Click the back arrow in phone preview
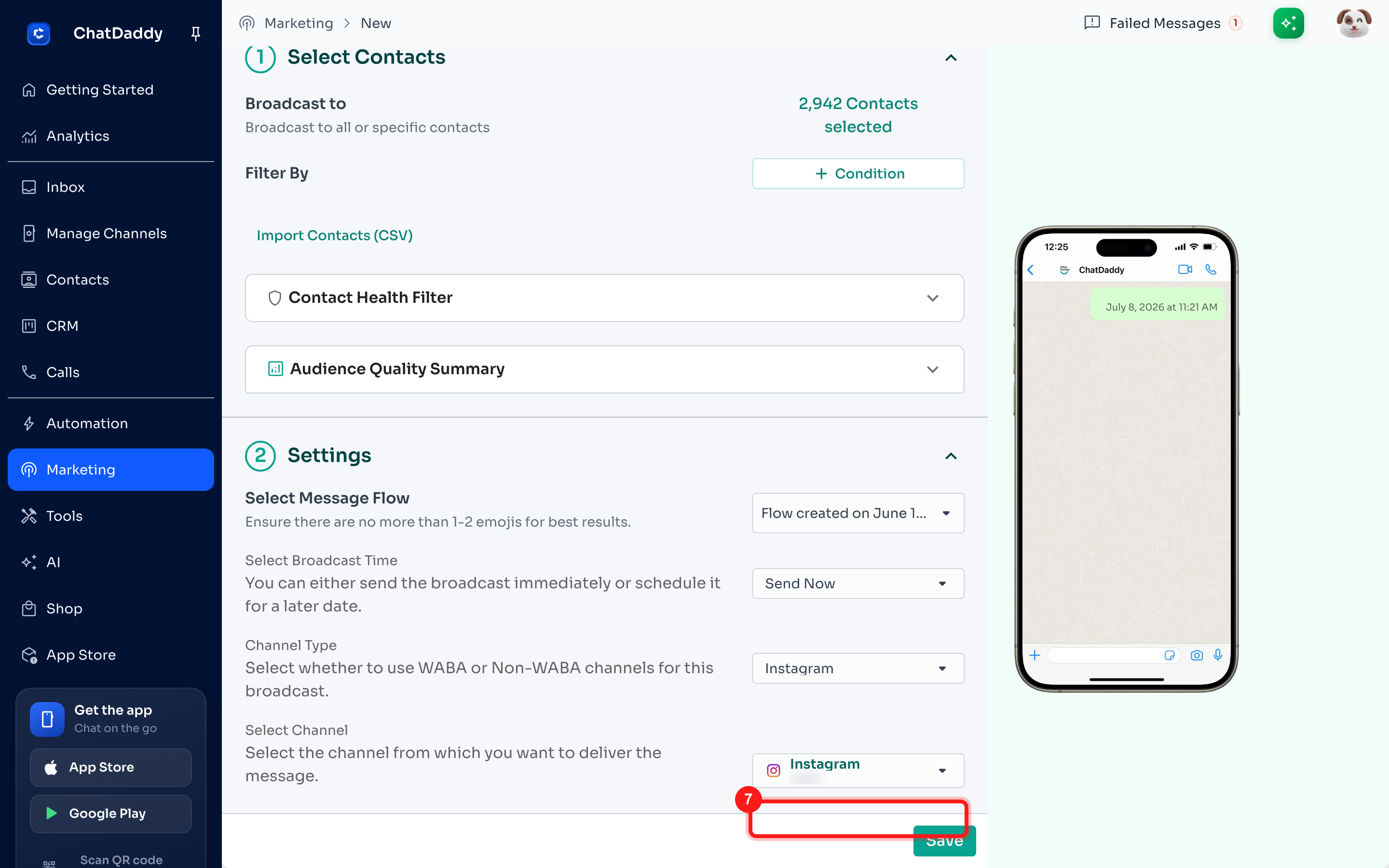This screenshot has width=1389, height=868. (1031, 270)
